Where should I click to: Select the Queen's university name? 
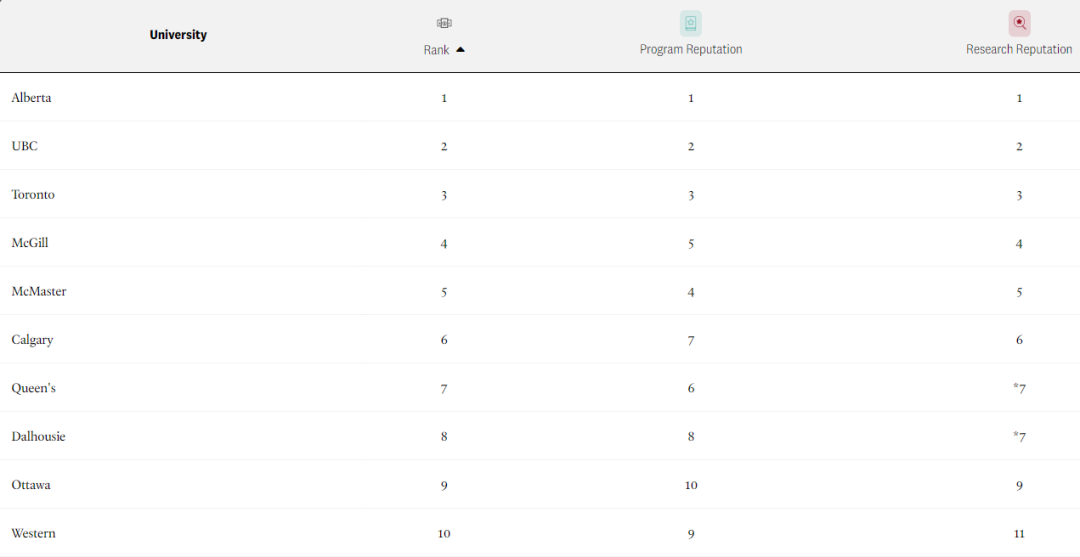34,388
